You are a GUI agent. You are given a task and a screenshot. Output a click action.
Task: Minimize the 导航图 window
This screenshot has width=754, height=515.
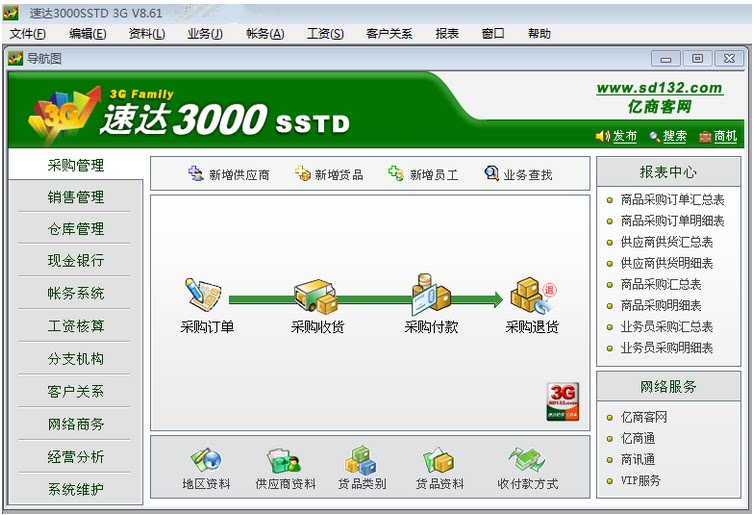(x=666, y=59)
